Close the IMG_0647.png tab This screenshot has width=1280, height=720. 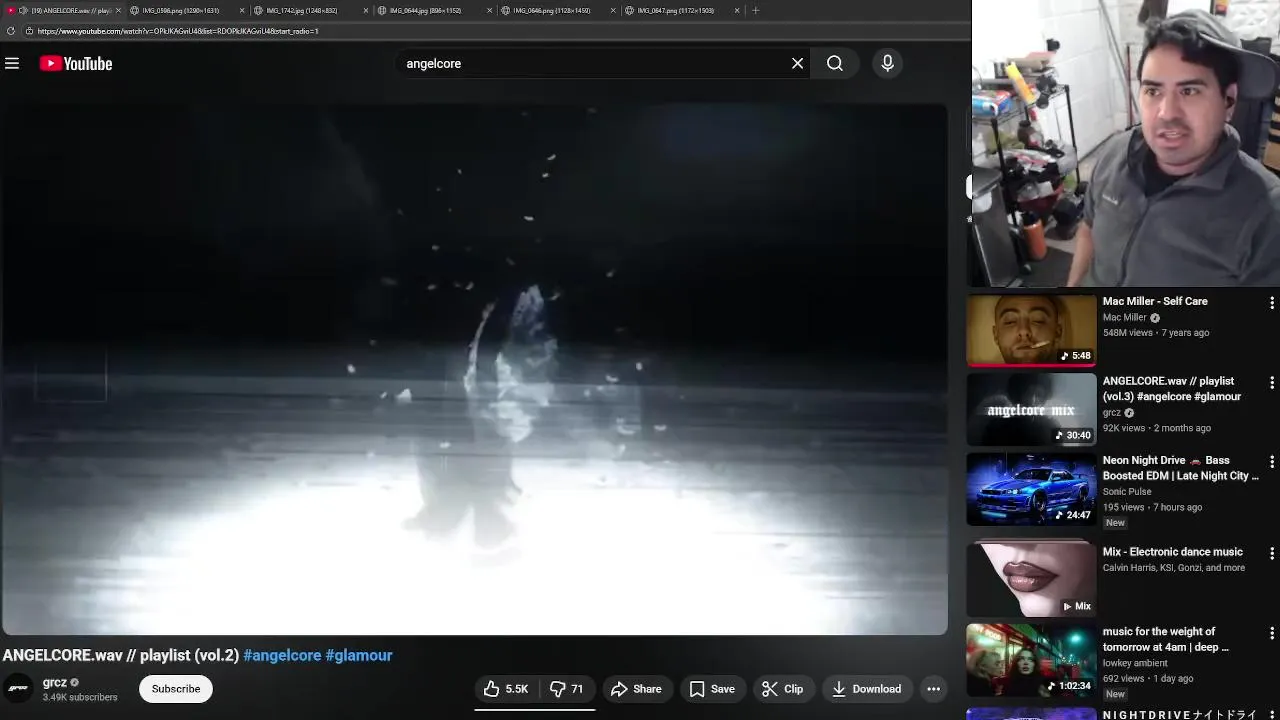point(737,10)
